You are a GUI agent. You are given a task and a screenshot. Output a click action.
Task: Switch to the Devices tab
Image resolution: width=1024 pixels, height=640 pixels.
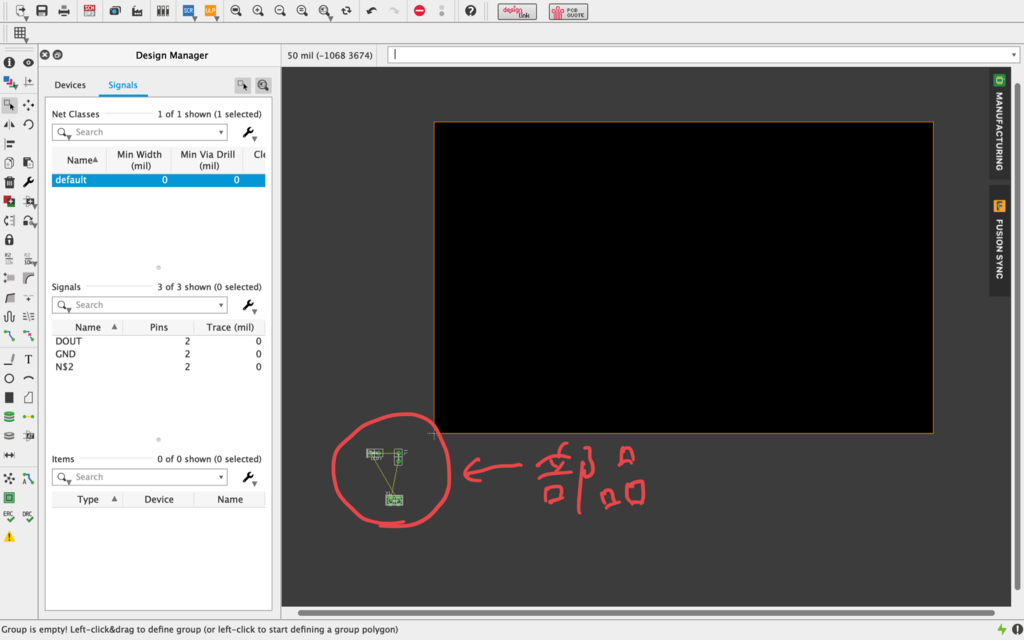coord(70,85)
